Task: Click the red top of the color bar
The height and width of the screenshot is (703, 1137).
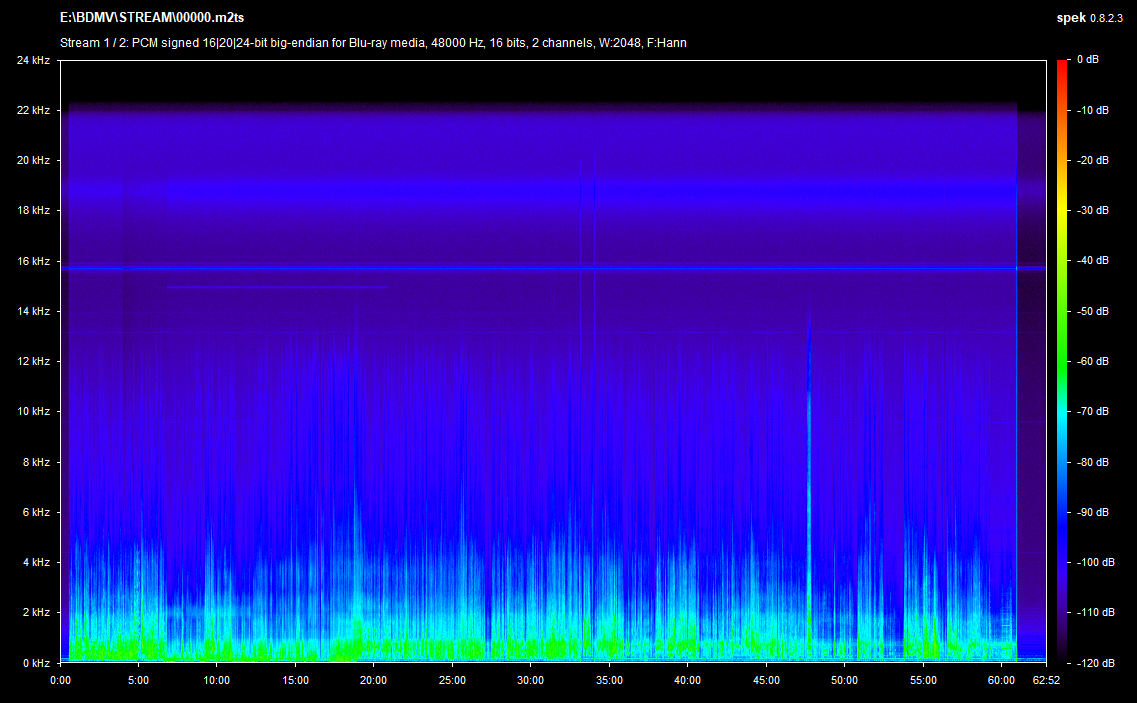Action: point(1062,66)
